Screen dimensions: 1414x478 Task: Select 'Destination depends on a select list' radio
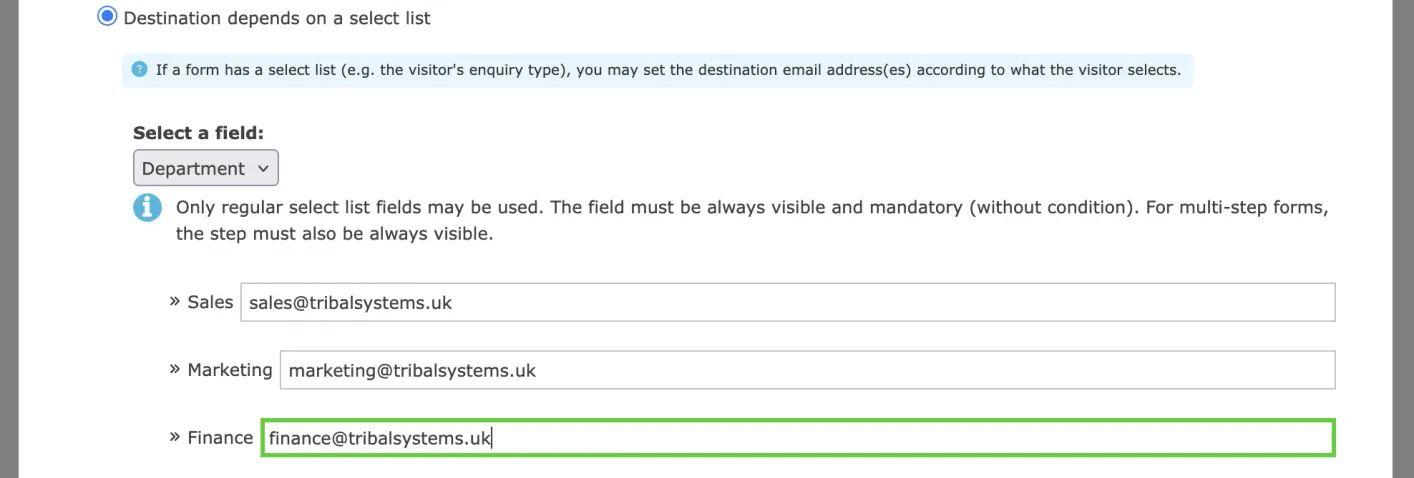[x=107, y=17]
